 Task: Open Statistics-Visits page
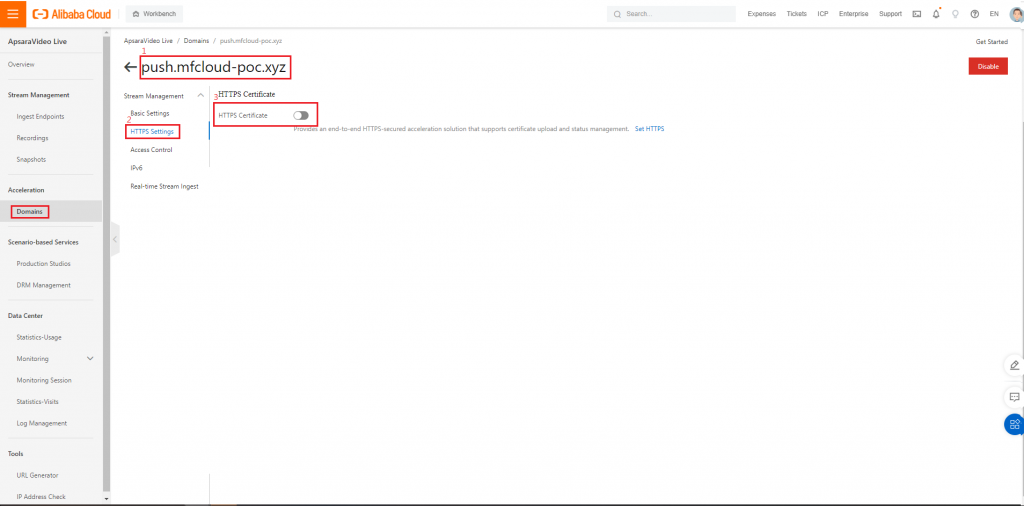(38, 402)
